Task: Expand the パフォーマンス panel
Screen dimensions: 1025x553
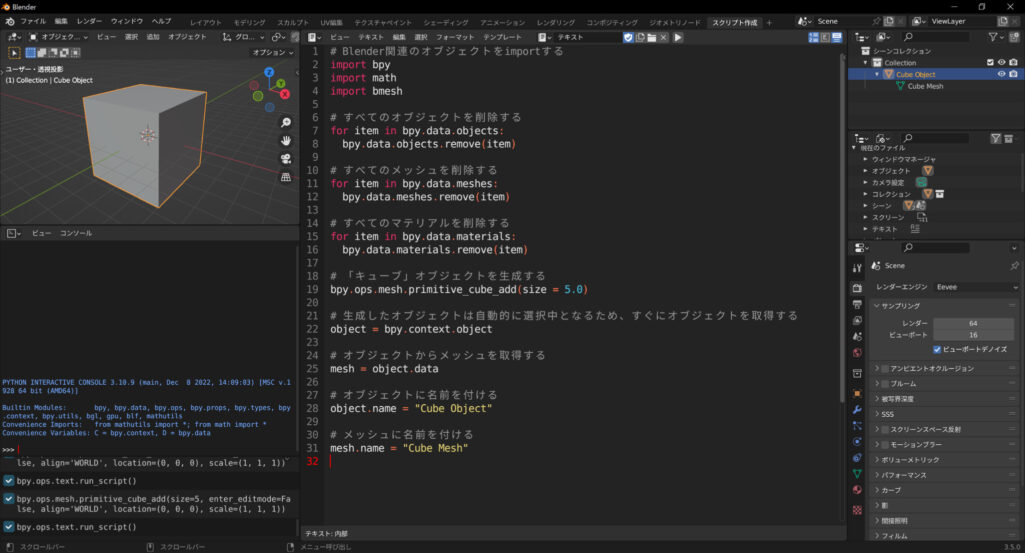Action: pyautogui.click(x=945, y=475)
